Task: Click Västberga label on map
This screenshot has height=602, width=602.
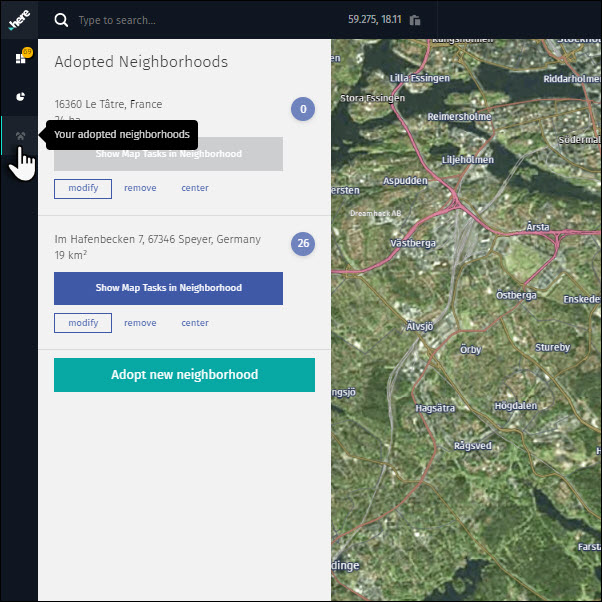Action: (413, 243)
